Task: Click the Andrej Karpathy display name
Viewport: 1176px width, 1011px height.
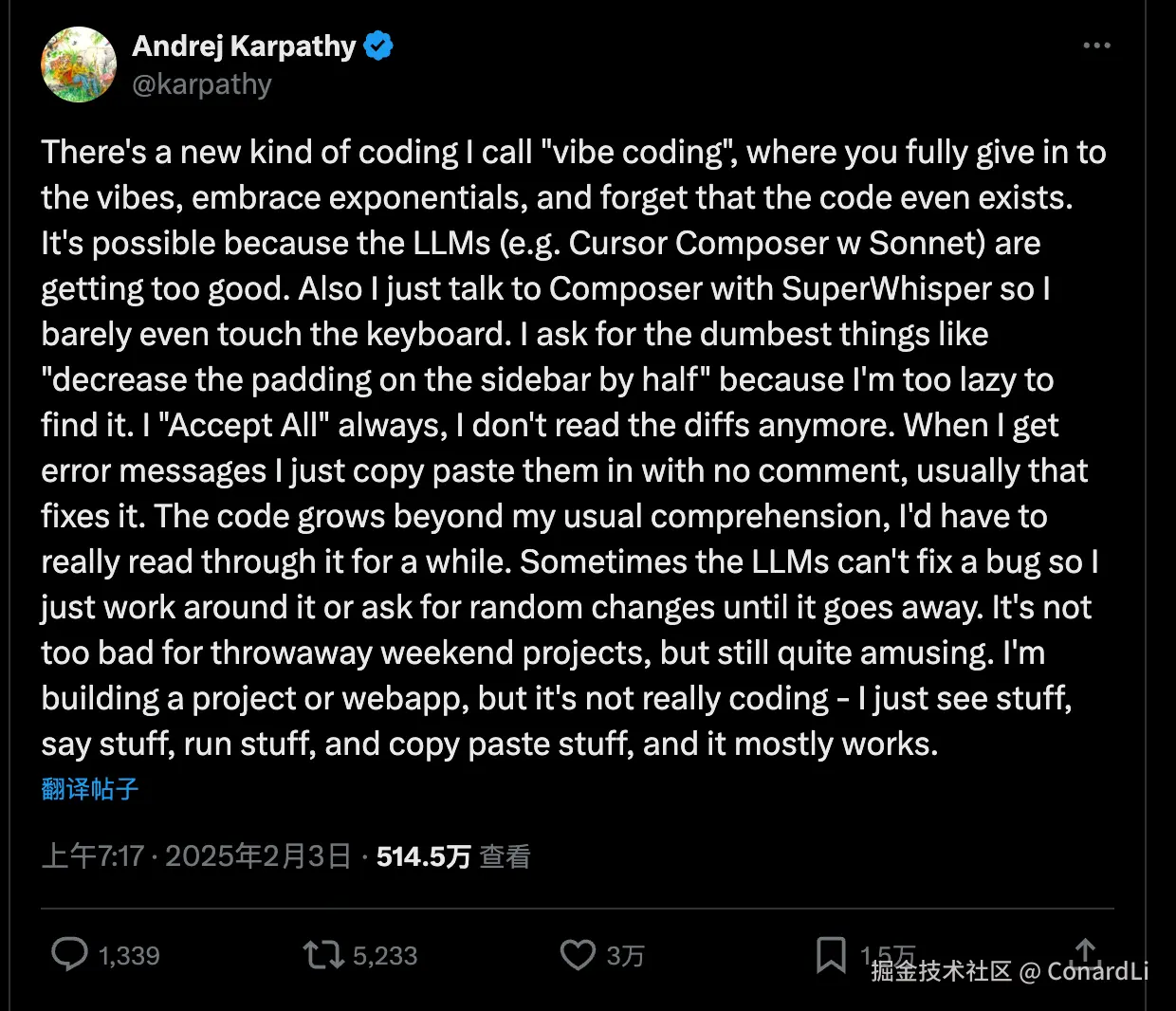Action: point(244,46)
